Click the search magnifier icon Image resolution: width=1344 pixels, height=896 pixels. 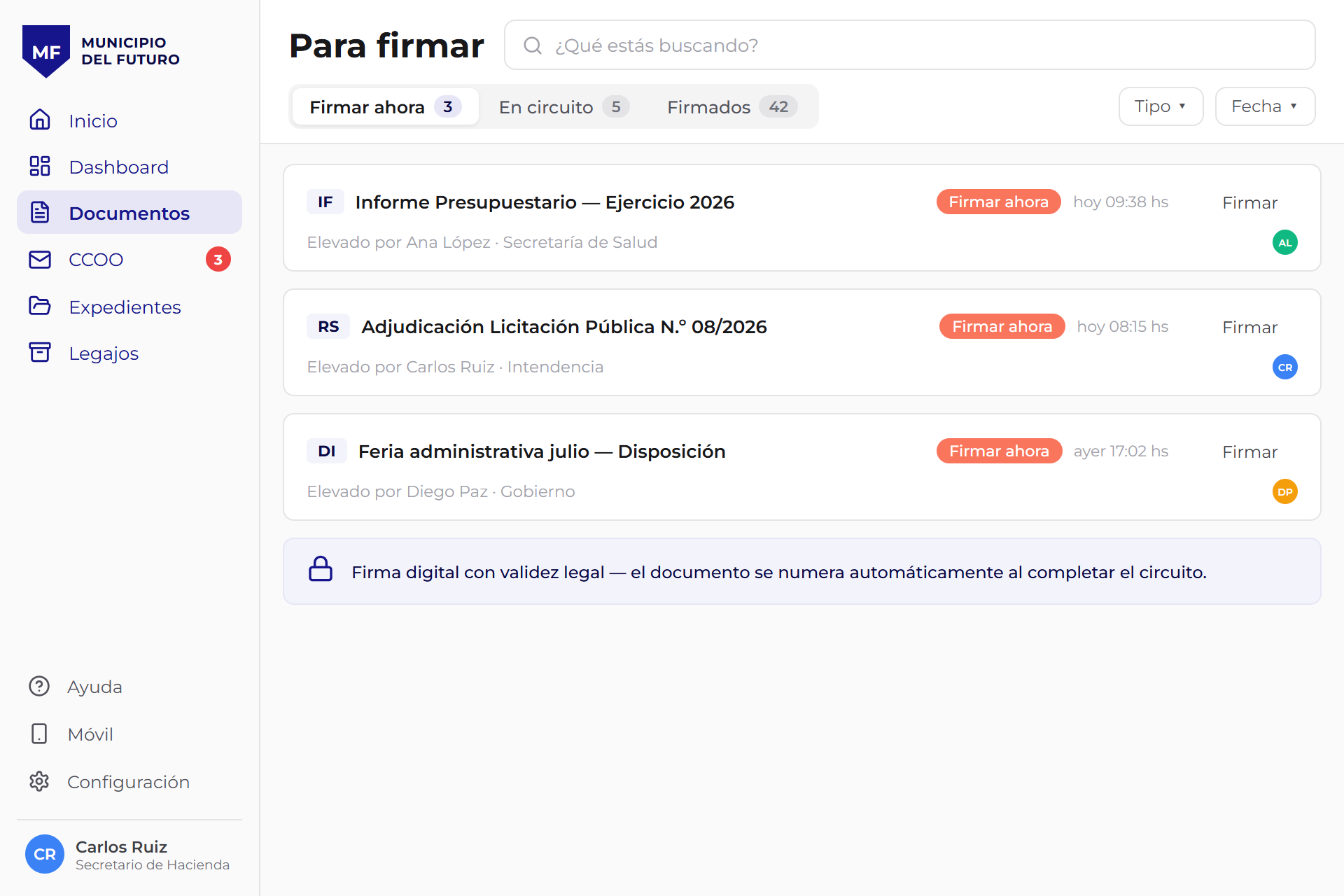click(x=533, y=45)
